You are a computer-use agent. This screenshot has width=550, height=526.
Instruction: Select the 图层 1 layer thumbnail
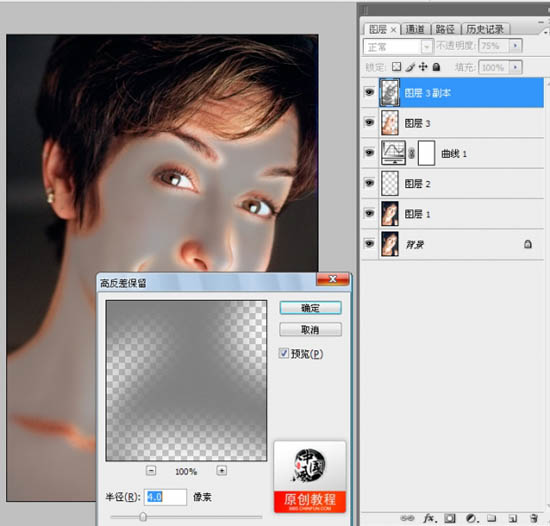tap(390, 213)
